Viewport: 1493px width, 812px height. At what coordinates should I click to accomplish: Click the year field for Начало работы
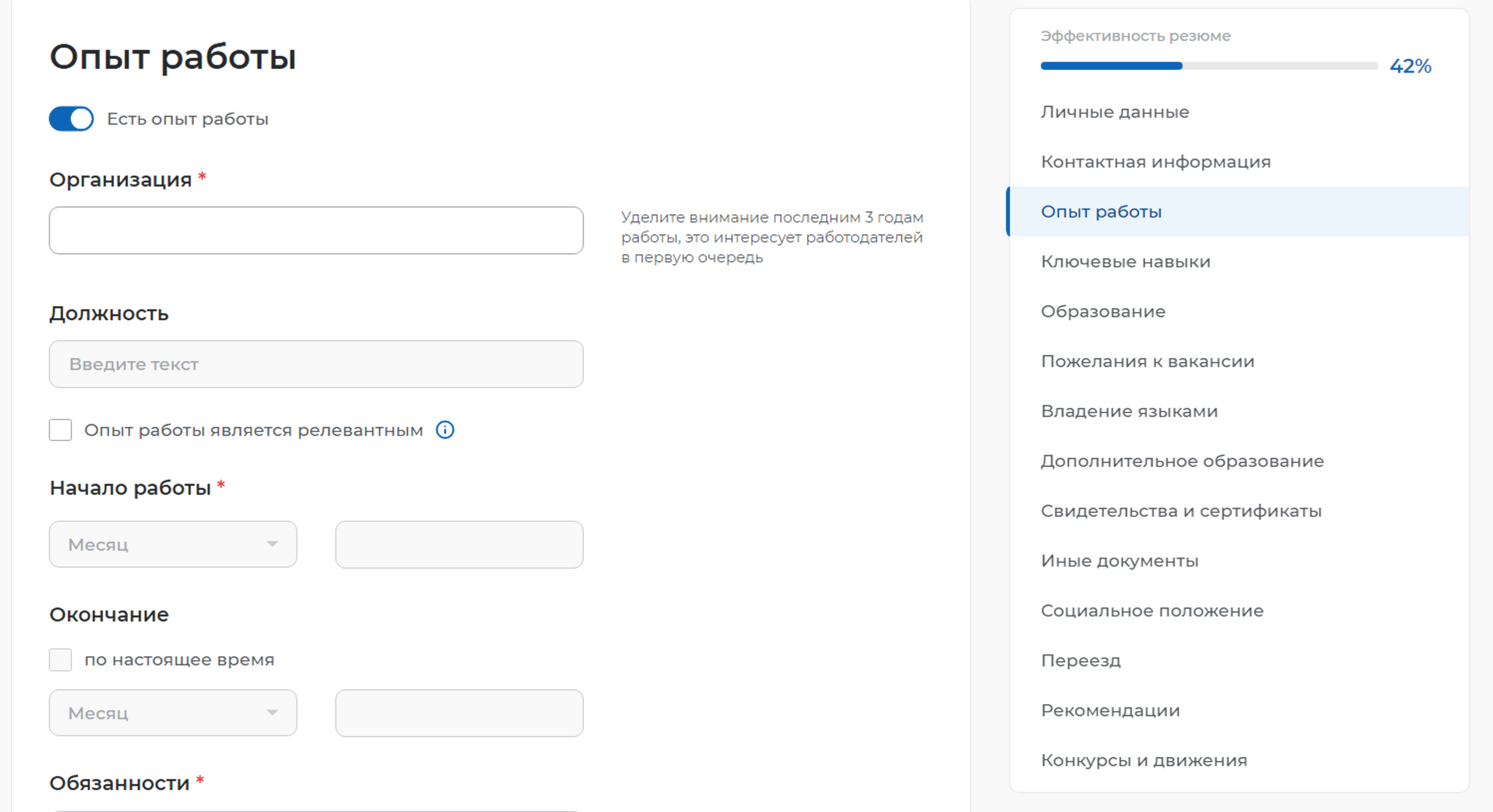click(460, 545)
